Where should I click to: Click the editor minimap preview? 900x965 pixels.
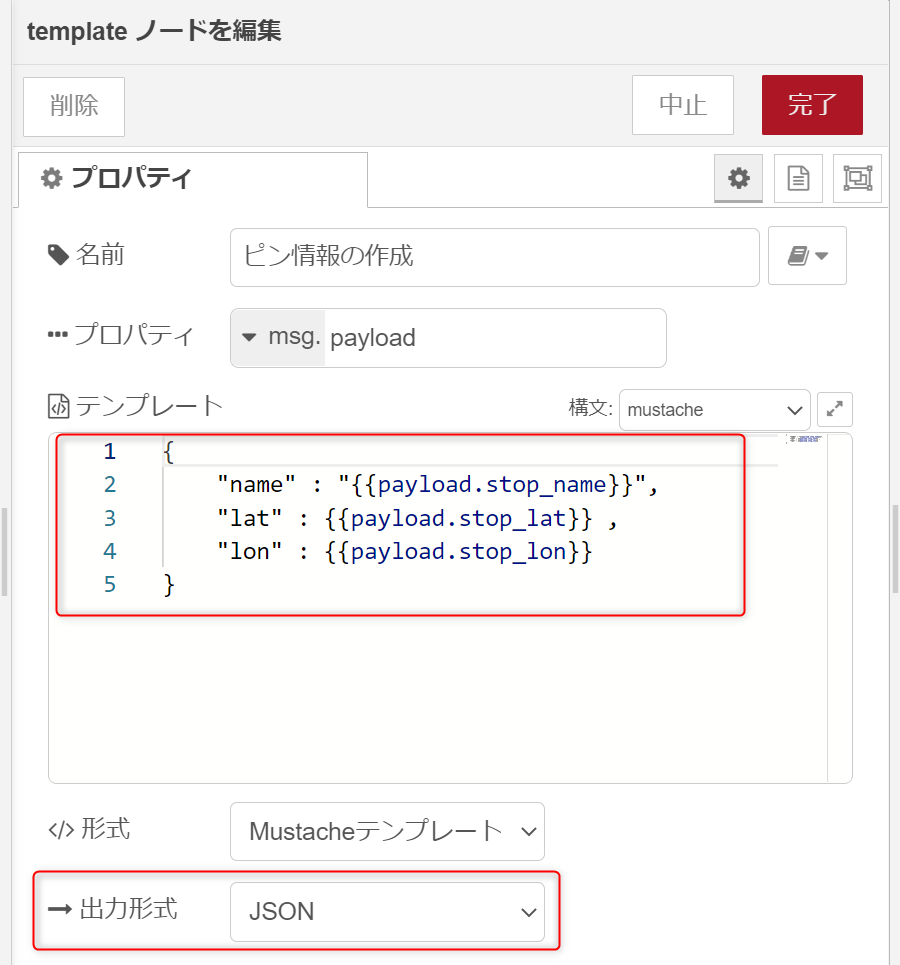coord(805,439)
